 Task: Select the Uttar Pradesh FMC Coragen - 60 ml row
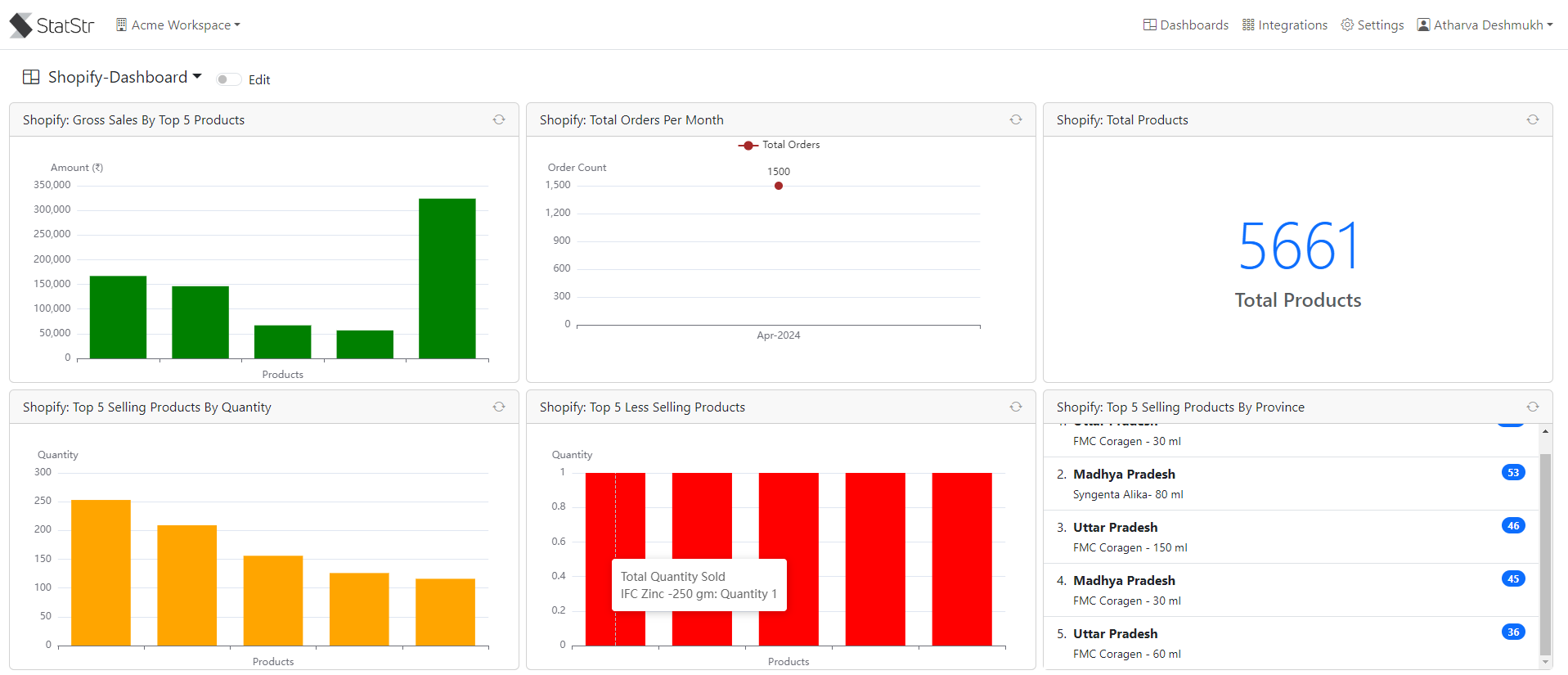click(x=1291, y=643)
